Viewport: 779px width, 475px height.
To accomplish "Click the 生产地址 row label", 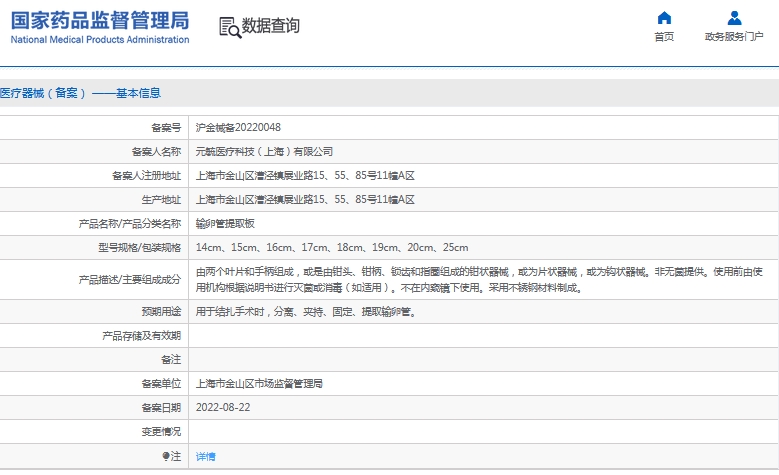I will point(161,200).
